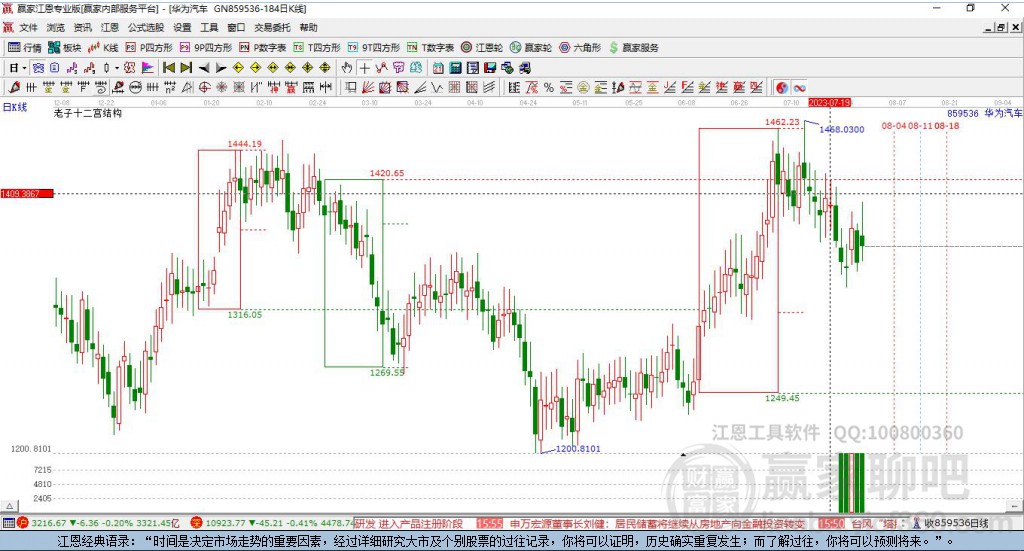The width and height of the screenshot is (1024, 551).
Task: Expand the candlestick style dropdown arrow
Action: [x=117, y=68]
